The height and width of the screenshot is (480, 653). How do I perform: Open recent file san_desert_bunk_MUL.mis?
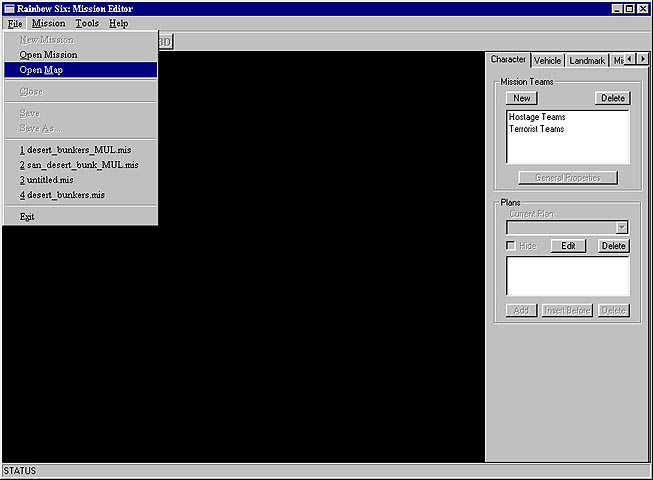(80, 165)
